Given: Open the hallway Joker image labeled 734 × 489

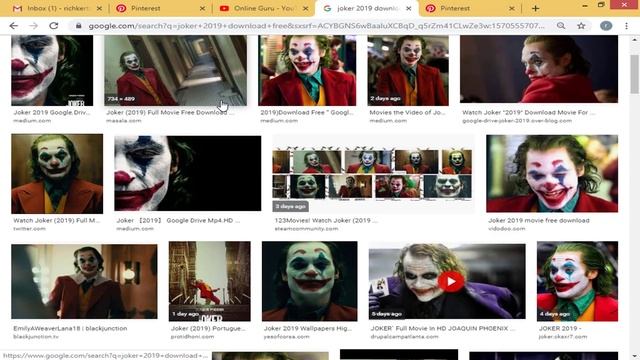Looking at the screenshot, I should click(x=176, y=70).
